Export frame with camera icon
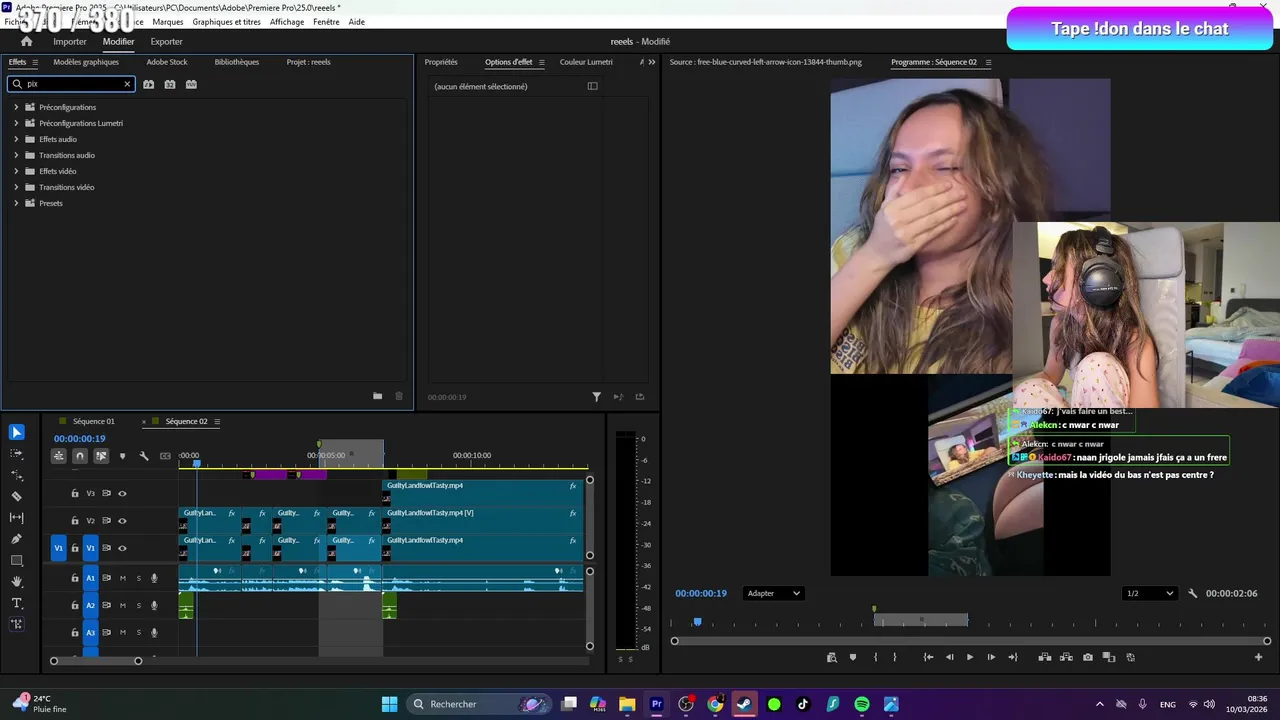The height and width of the screenshot is (720, 1280). click(1087, 657)
